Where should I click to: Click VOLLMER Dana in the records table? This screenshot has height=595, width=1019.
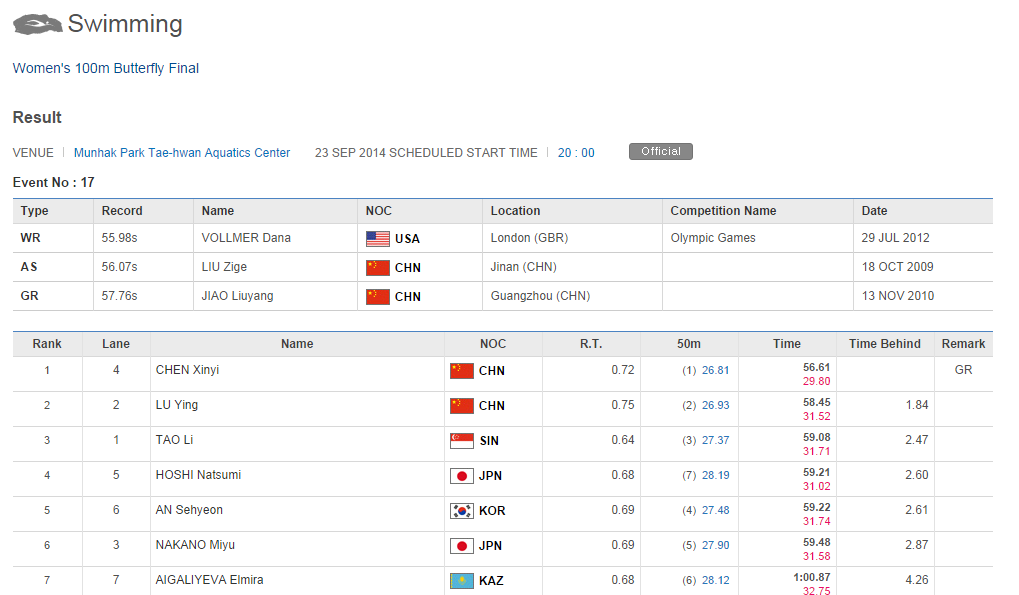click(x=246, y=238)
